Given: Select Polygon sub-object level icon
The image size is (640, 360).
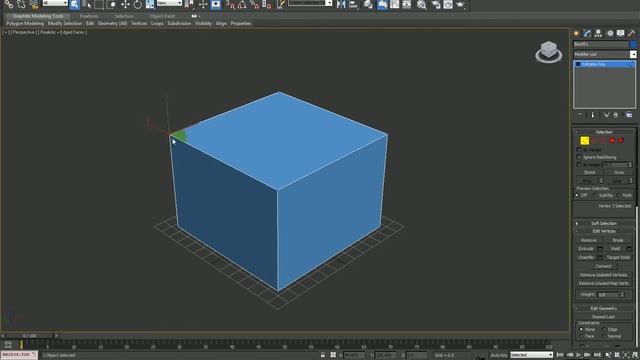Looking at the screenshot, I should (x=612, y=140).
